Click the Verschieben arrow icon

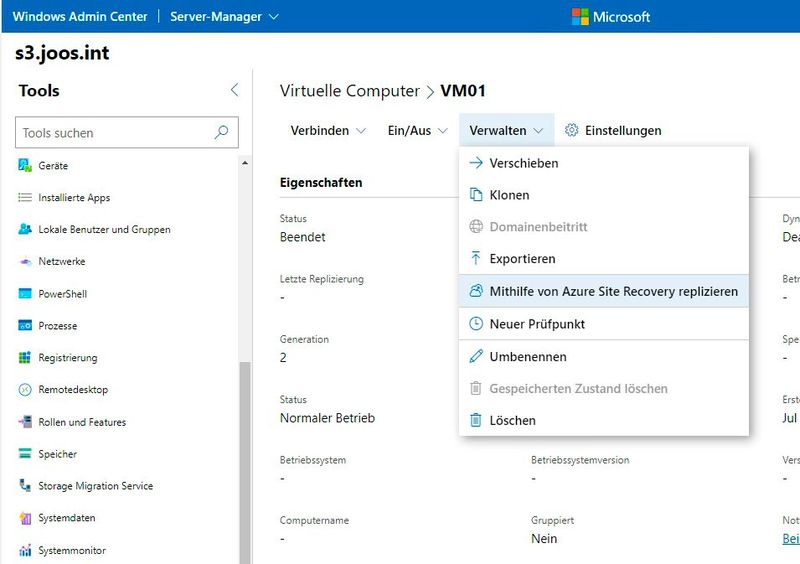coord(476,163)
